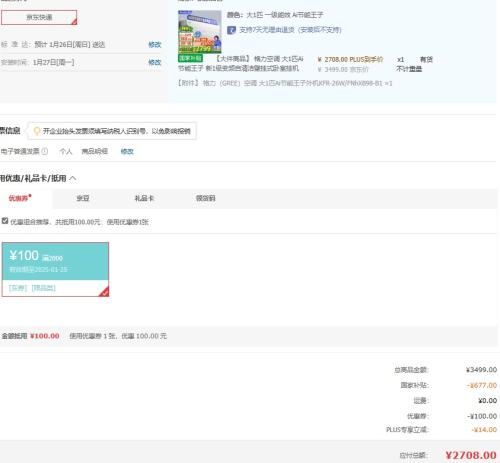This screenshot has width=500, height=463.
Task: Select the 京东快递 delivery option
Action: 39,17
